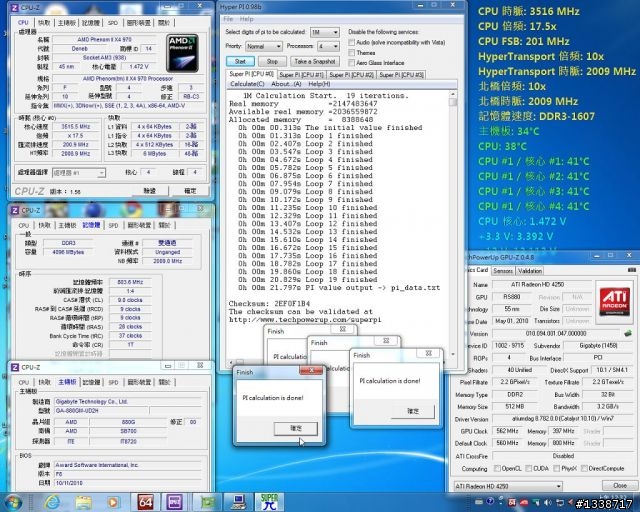Switch to Super PI [CPU #1] tab
Screen dimensions: 640x512
coord(302,75)
